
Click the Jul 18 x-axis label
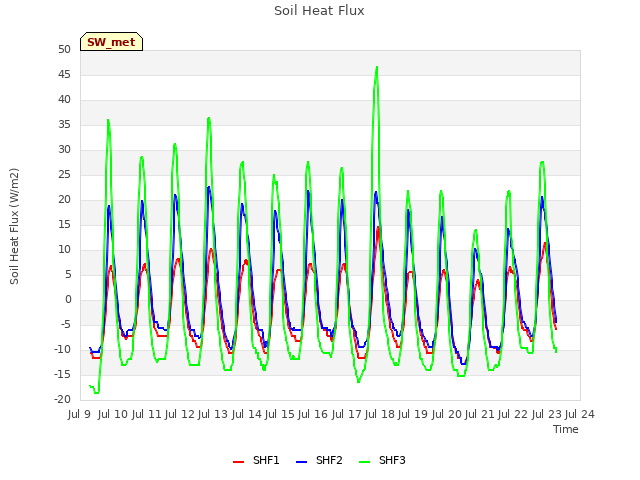point(380,414)
